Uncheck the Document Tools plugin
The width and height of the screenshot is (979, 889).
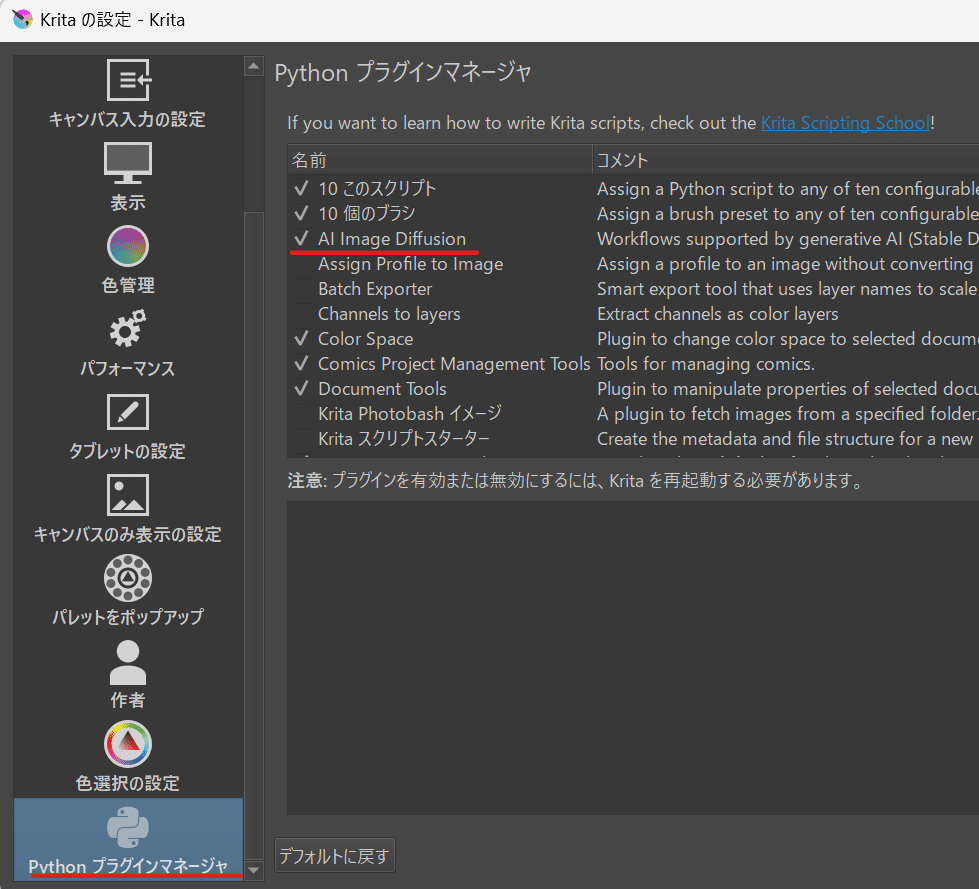pos(302,388)
